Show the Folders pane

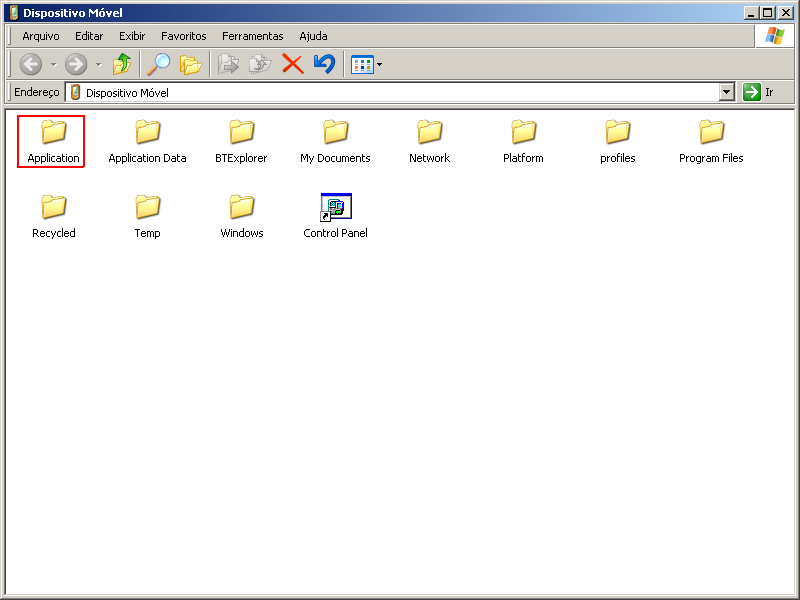190,64
